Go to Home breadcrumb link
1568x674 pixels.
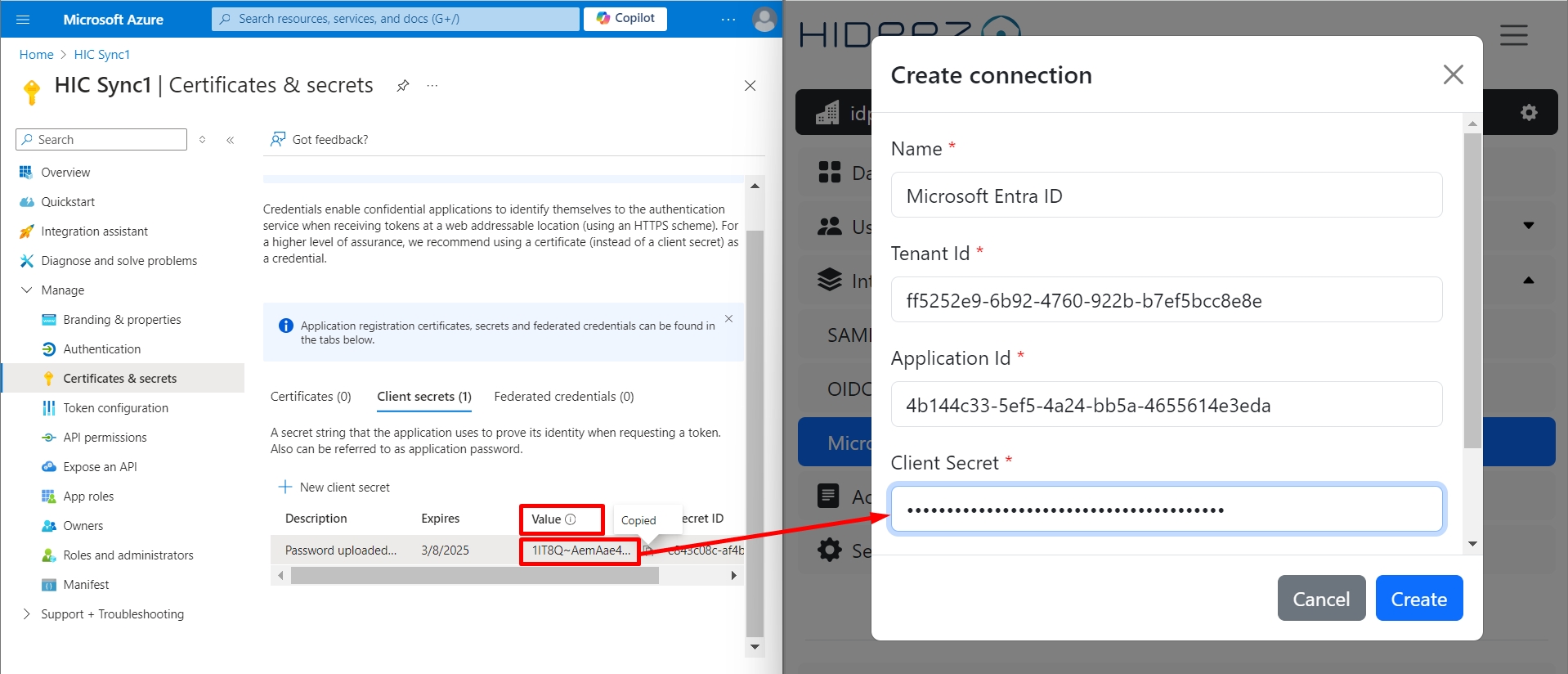pyautogui.click(x=36, y=55)
